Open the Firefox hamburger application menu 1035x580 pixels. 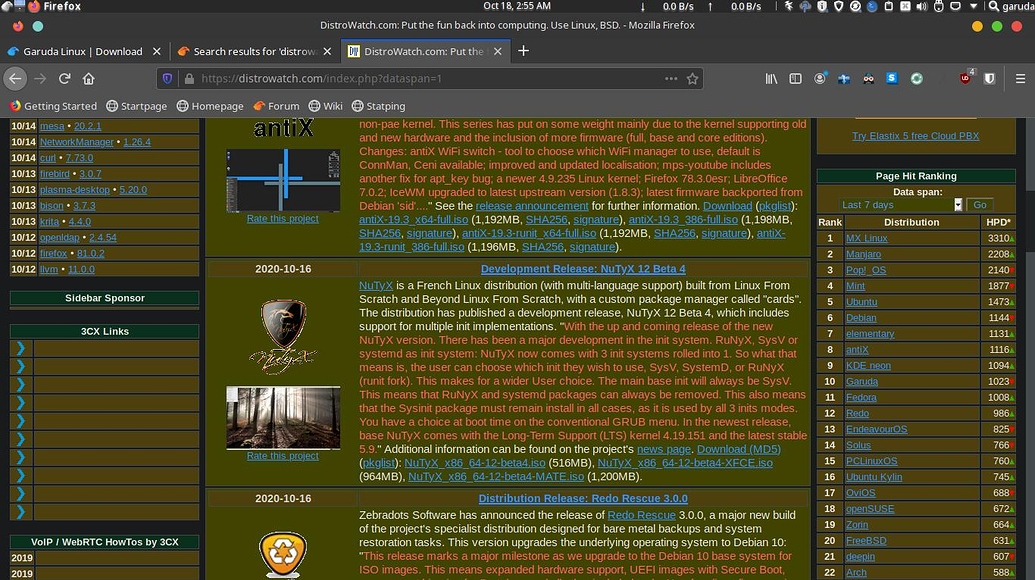point(1020,78)
